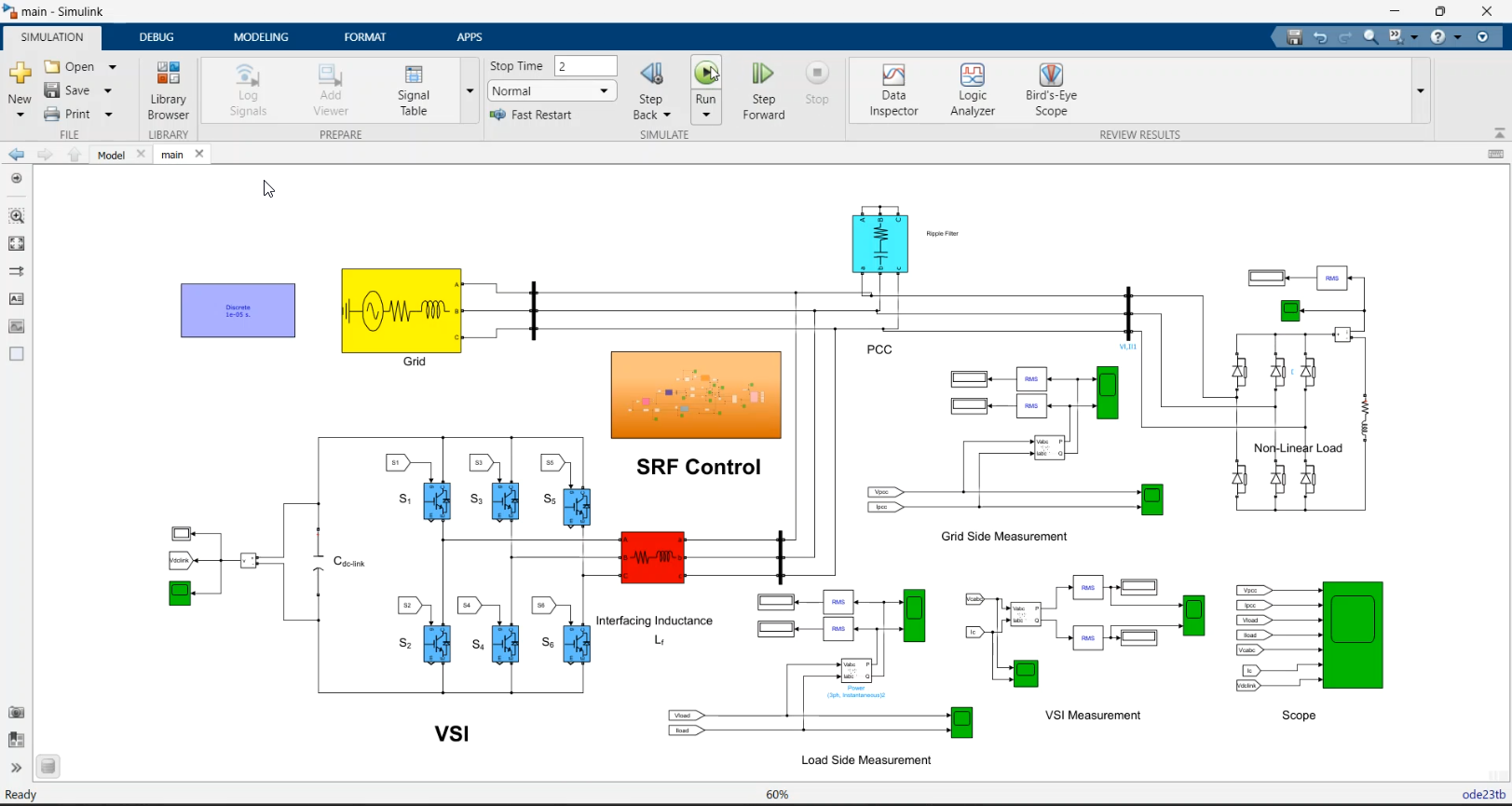Click the 60% zoom level in status bar

coord(777,795)
